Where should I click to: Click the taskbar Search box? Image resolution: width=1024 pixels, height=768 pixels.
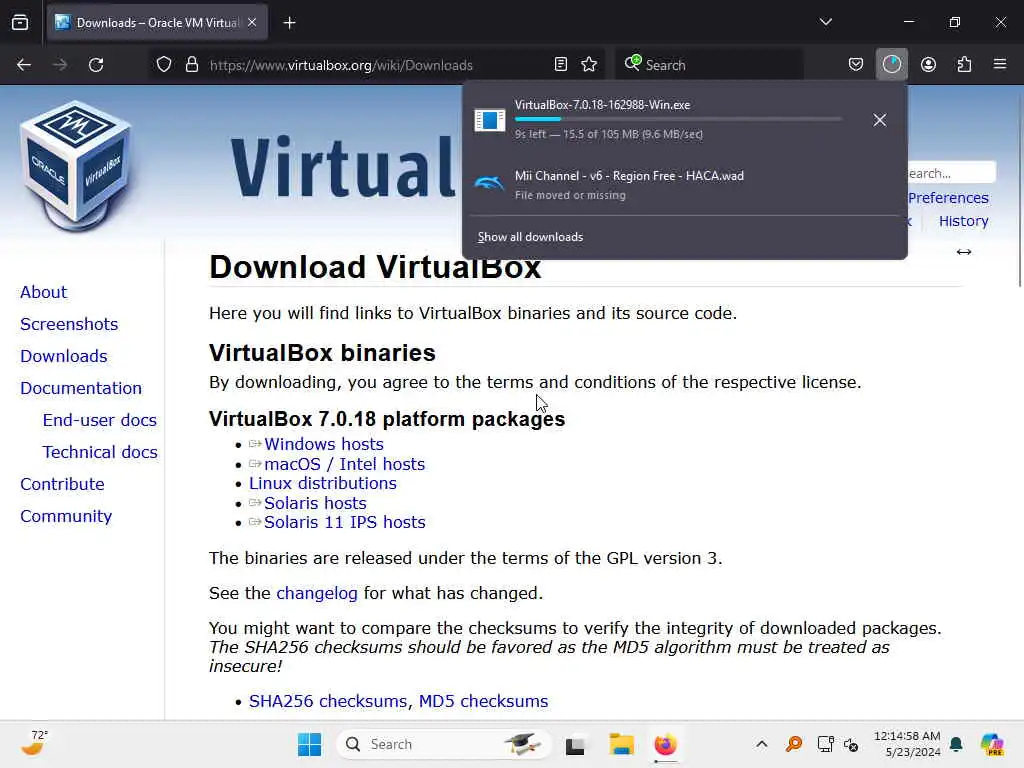(x=444, y=744)
